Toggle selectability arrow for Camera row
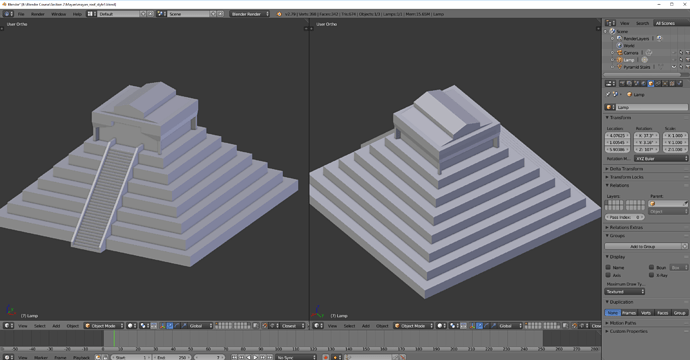Image resolution: width=690 pixels, height=360 pixels. coord(681,53)
